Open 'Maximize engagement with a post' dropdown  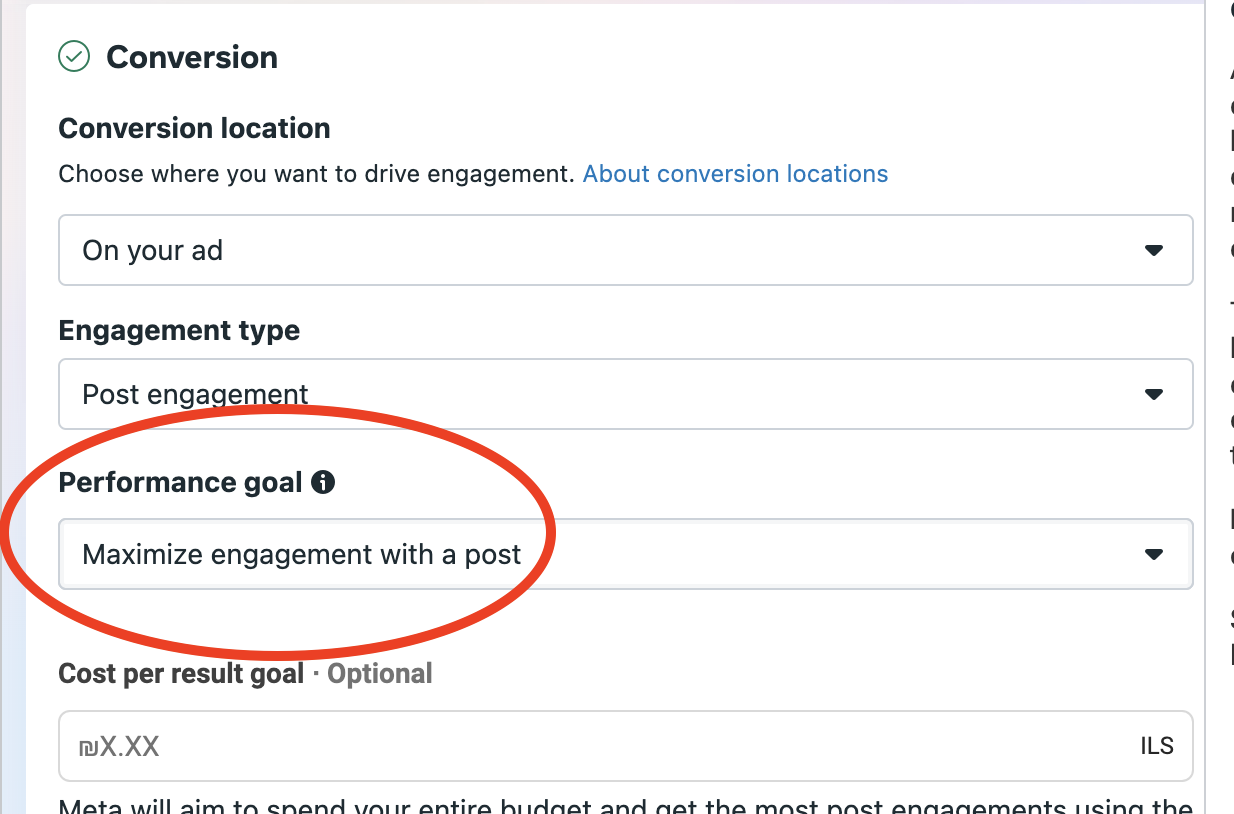(600, 554)
